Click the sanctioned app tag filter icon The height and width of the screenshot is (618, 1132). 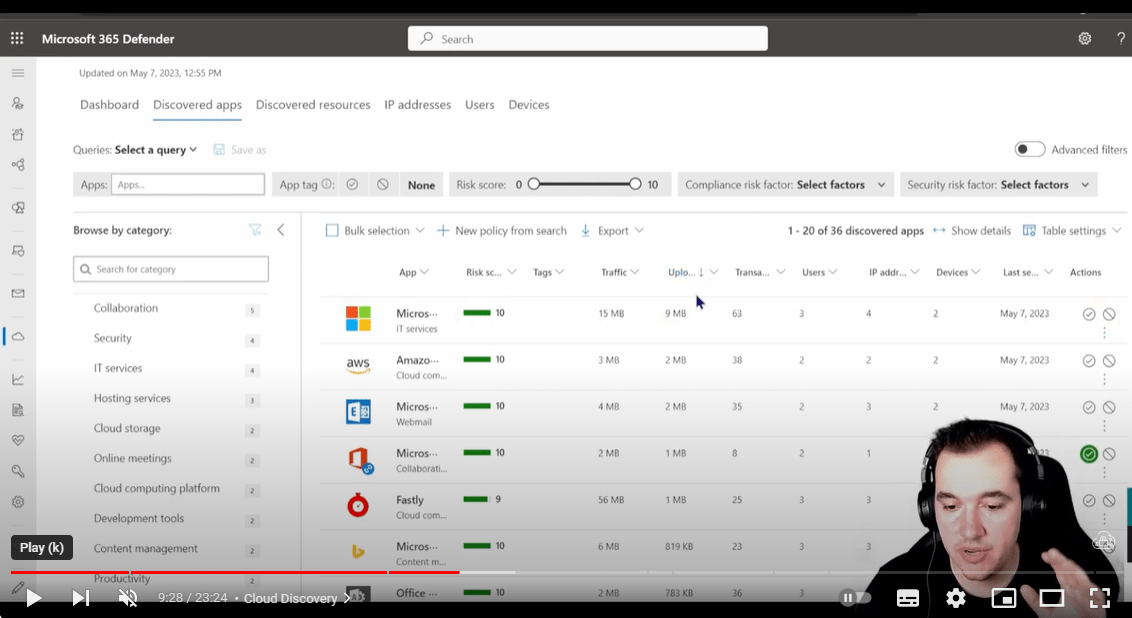(352, 184)
